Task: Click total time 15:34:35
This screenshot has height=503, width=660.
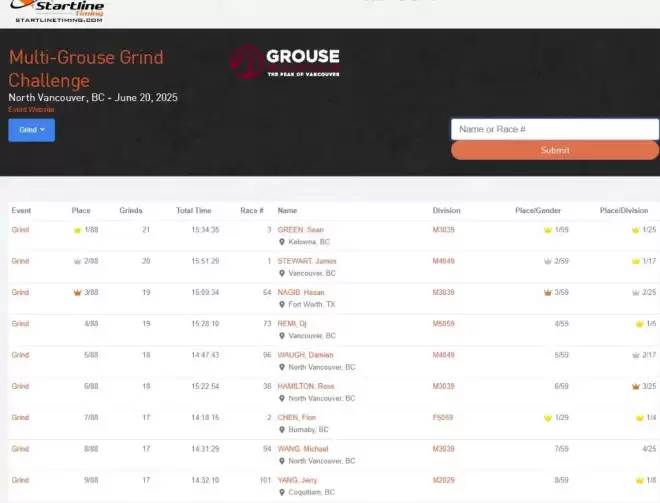Action: [205, 230]
